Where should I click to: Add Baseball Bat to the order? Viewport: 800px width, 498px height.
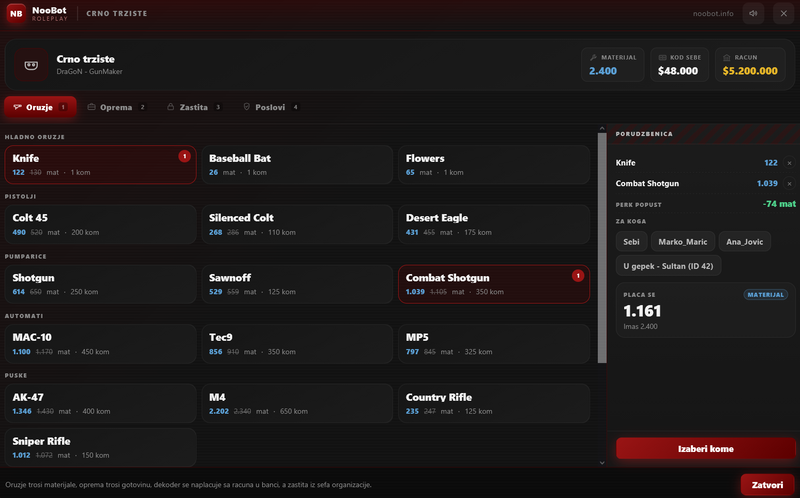[297, 164]
